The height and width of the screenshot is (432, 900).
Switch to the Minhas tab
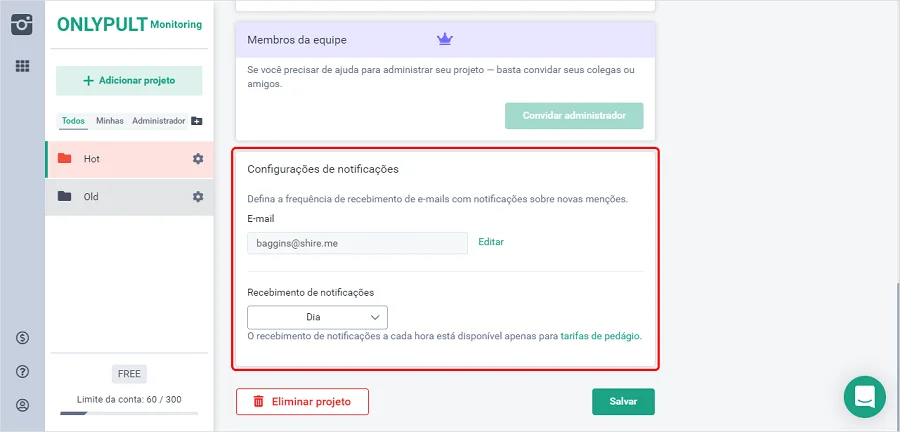coord(110,121)
